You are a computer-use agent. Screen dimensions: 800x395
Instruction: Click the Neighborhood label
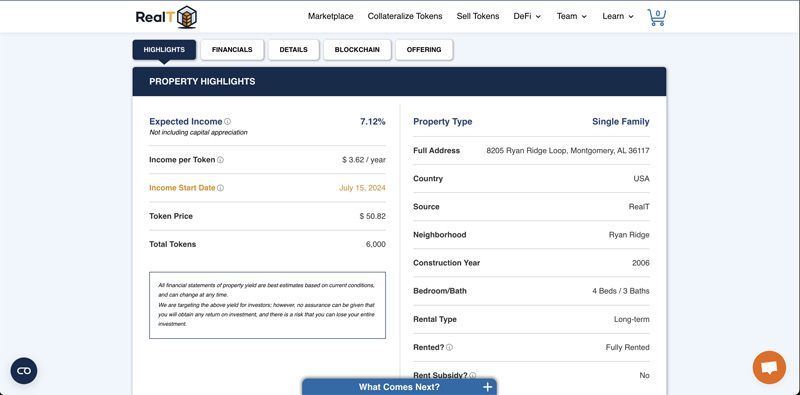click(x=440, y=235)
